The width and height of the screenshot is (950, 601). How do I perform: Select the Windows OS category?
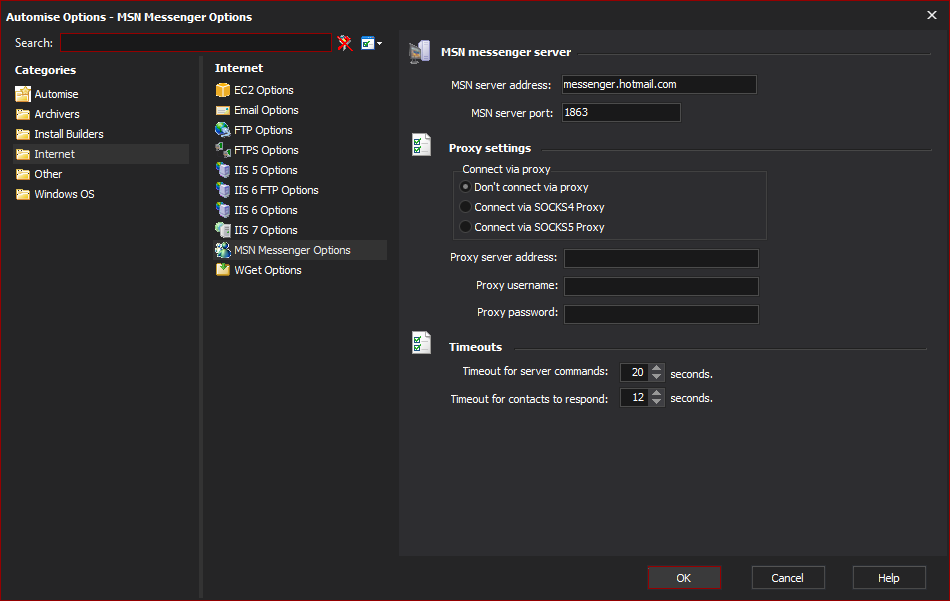coord(64,194)
